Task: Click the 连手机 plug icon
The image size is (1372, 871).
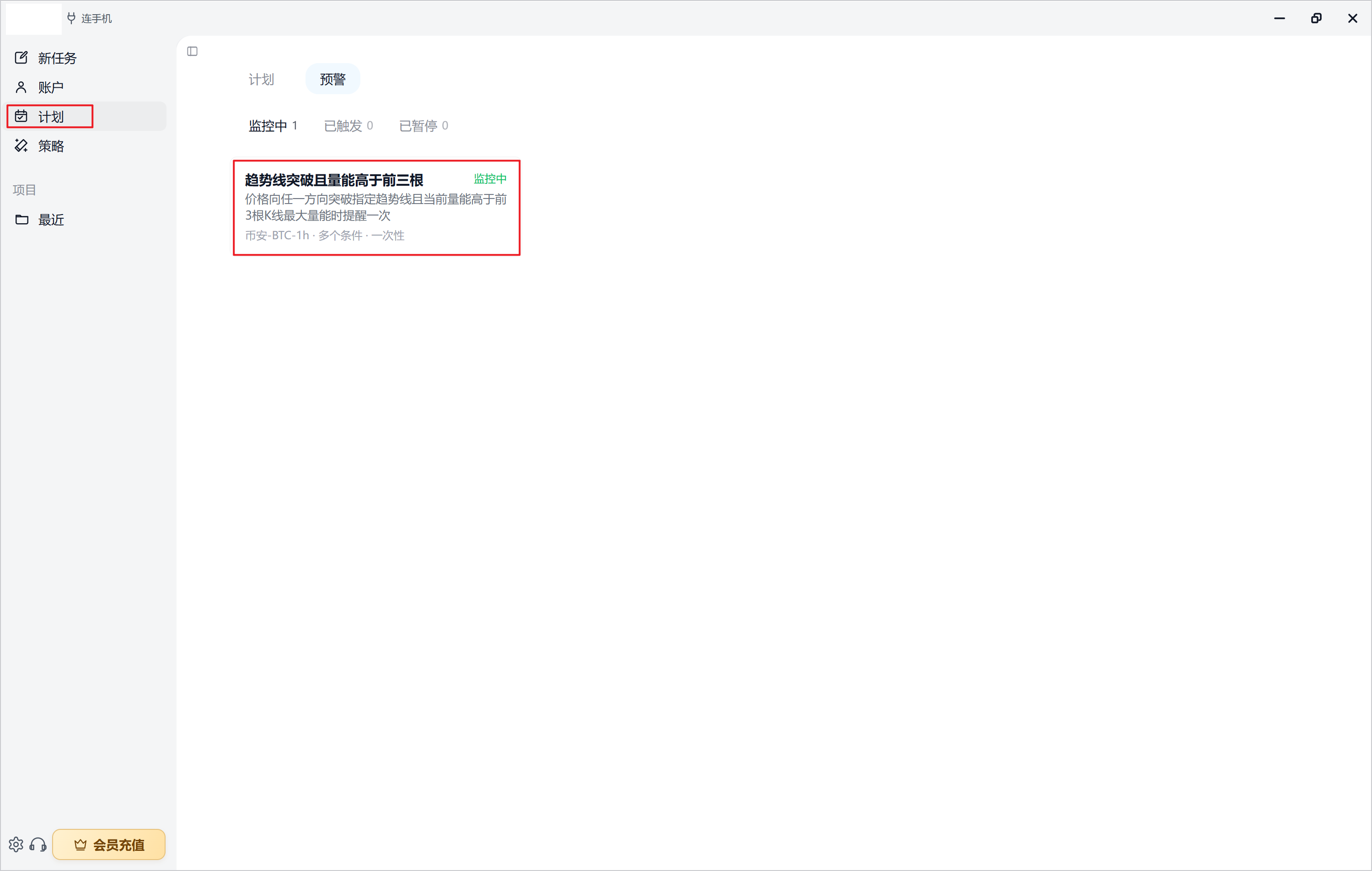Action: [x=71, y=18]
